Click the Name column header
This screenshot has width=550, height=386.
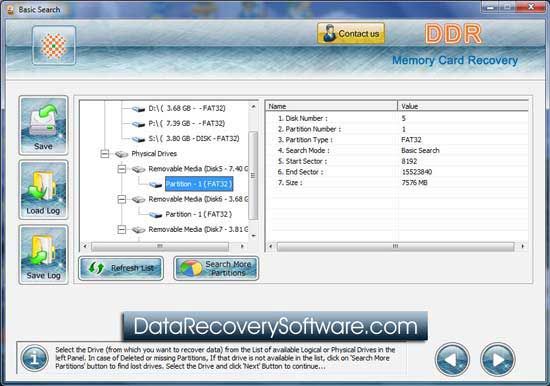pyautogui.click(x=331, y=106)
